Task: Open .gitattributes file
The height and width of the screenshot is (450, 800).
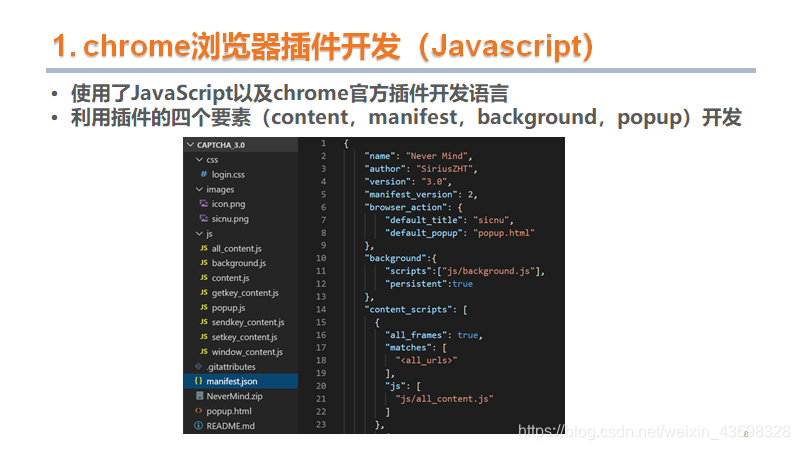Action: coord(231,367)
